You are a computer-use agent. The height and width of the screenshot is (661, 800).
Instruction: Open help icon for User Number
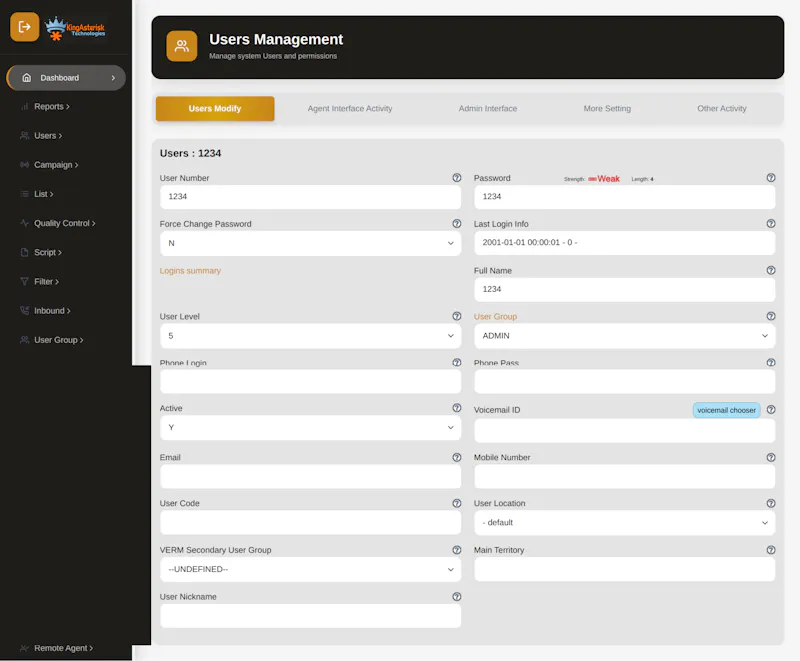tap(457, 177)
